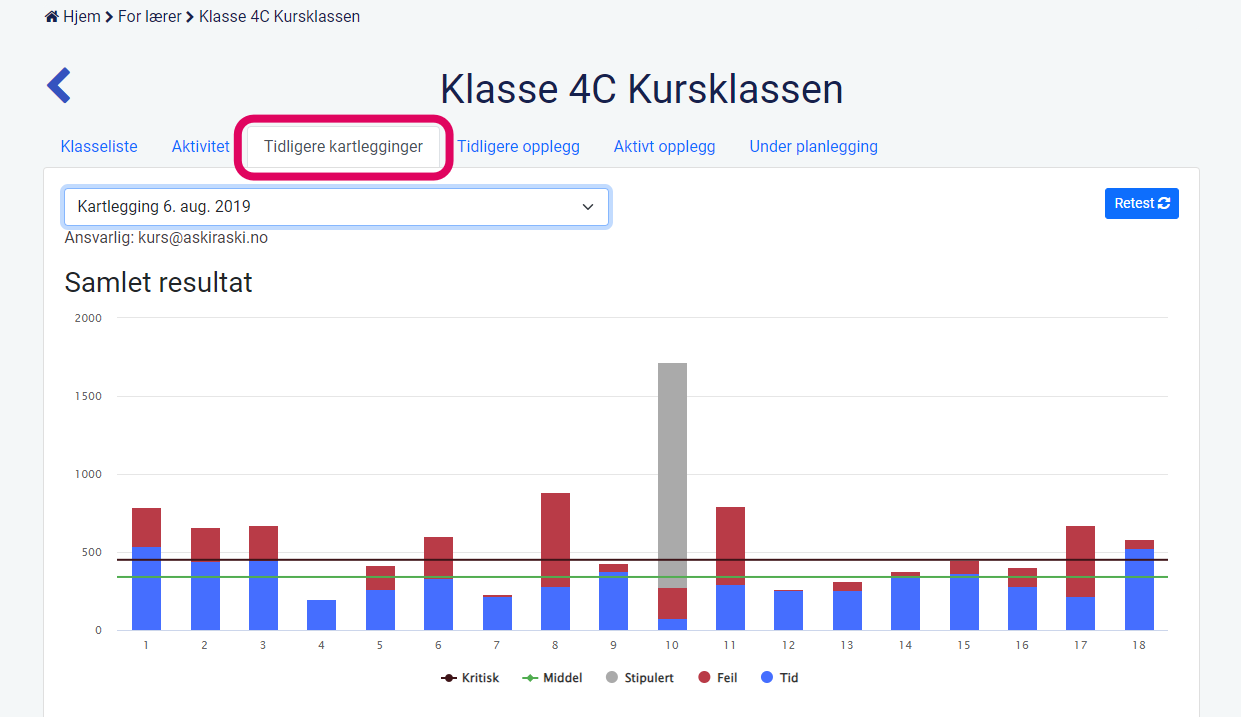Click the dropdown chevron arrow on Kartlegging selector
The width and height of the screenshot is (1241, 717).
point(588,207)
